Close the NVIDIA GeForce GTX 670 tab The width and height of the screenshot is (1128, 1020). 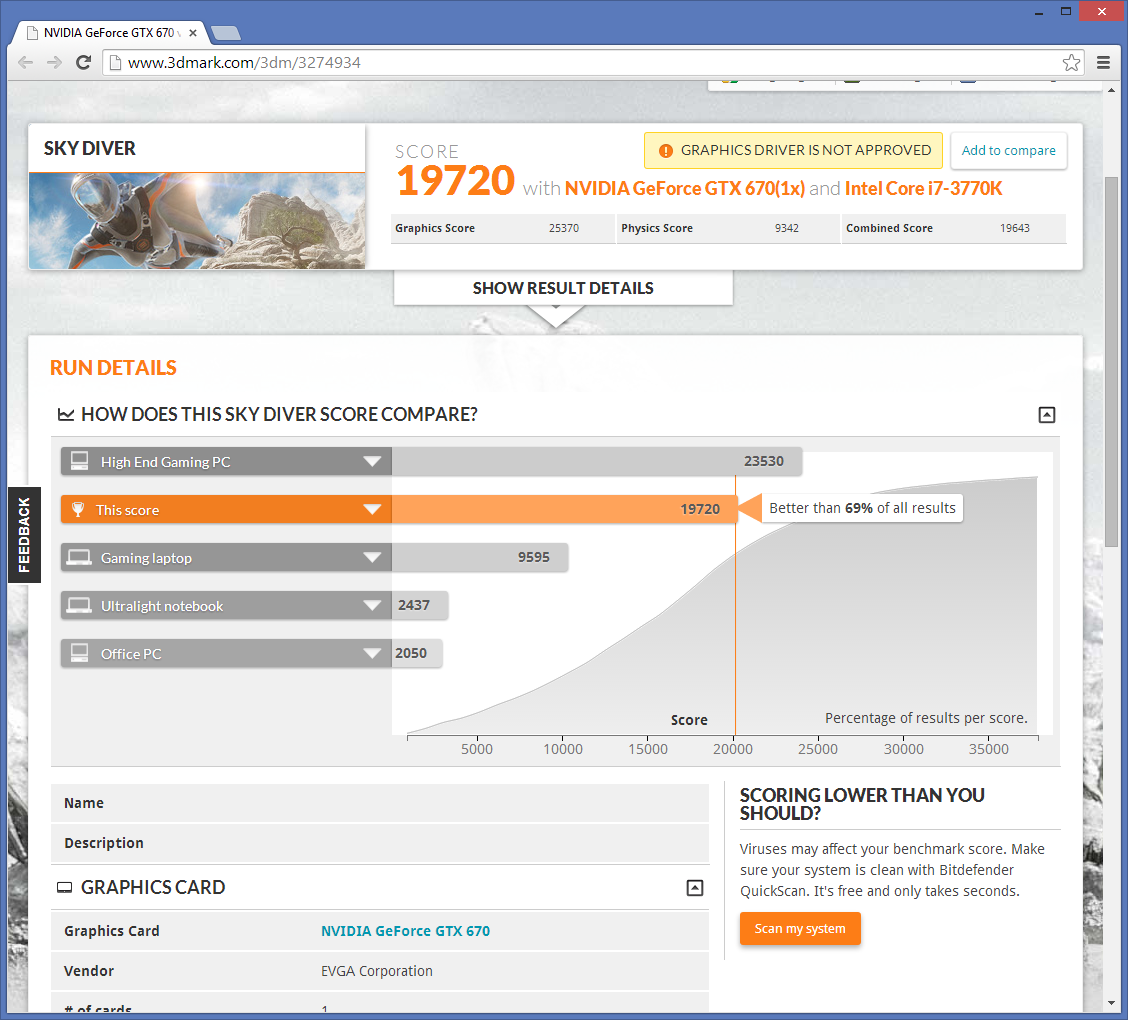click(x=193, y=33)
